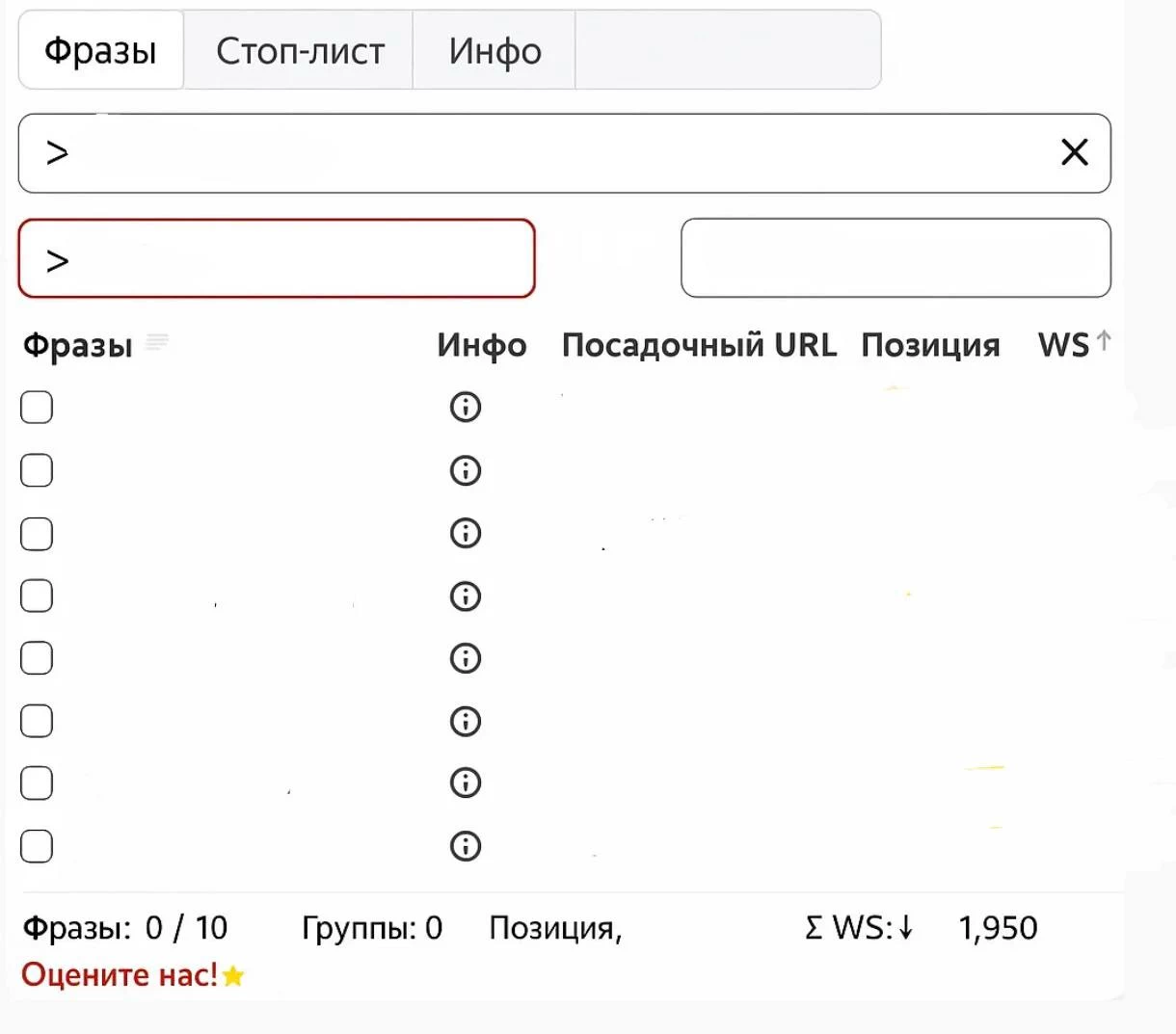Tick the fourth phrase row checkbox
This screenshot has width=1176, height=1034.
tap(37, 596)
